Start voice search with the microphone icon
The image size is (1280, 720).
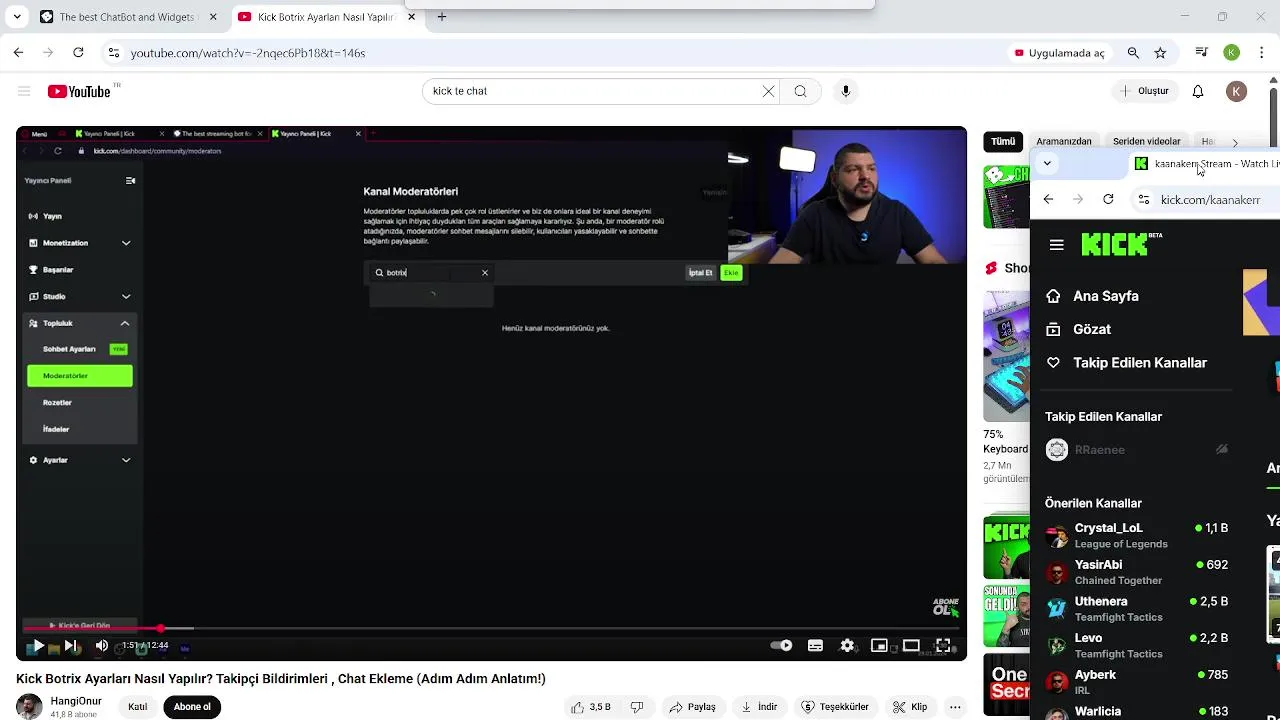click(x=846, y=91)
